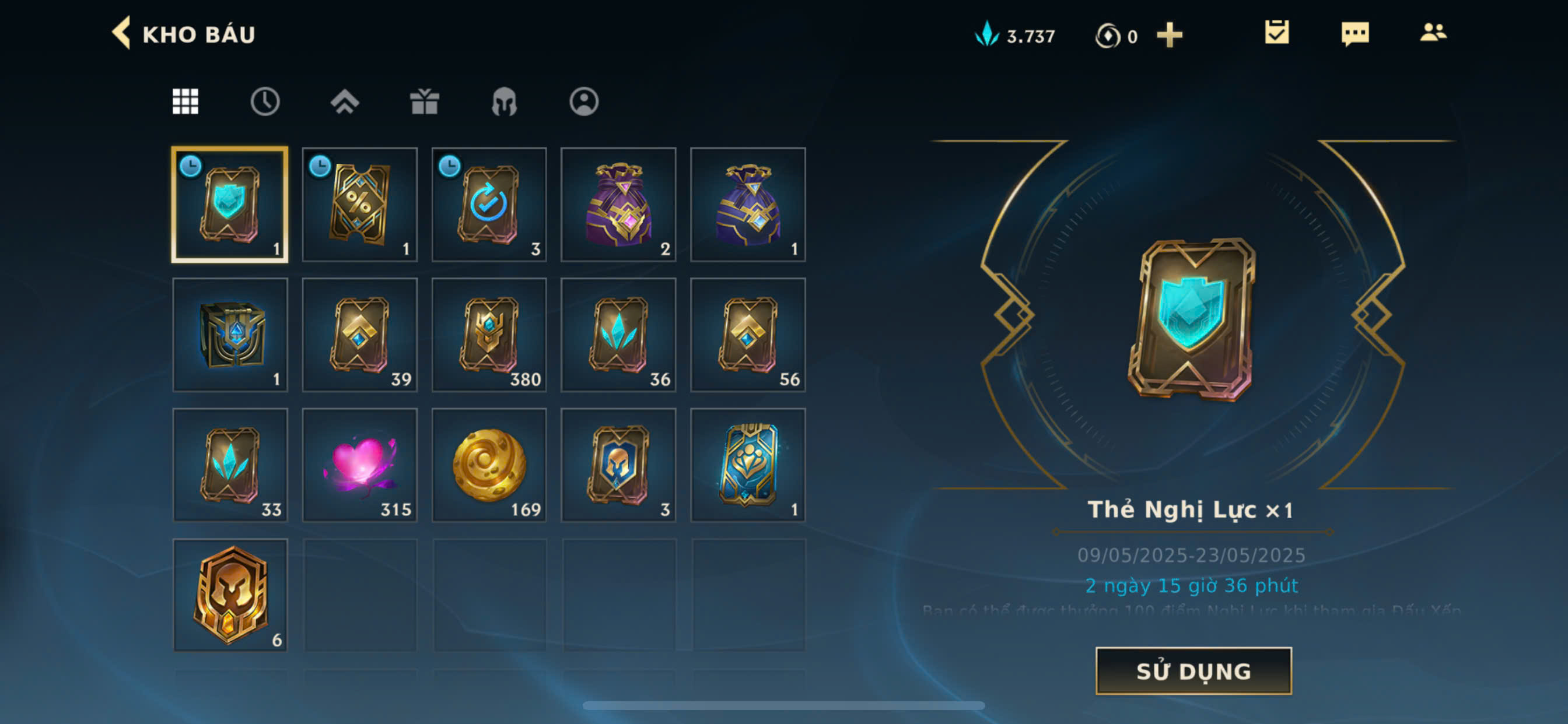Image resolution: width=1568 pixels, height=724 pixels.
Task: Select the golden helmet emblem with 6
Action: point(230,595)
